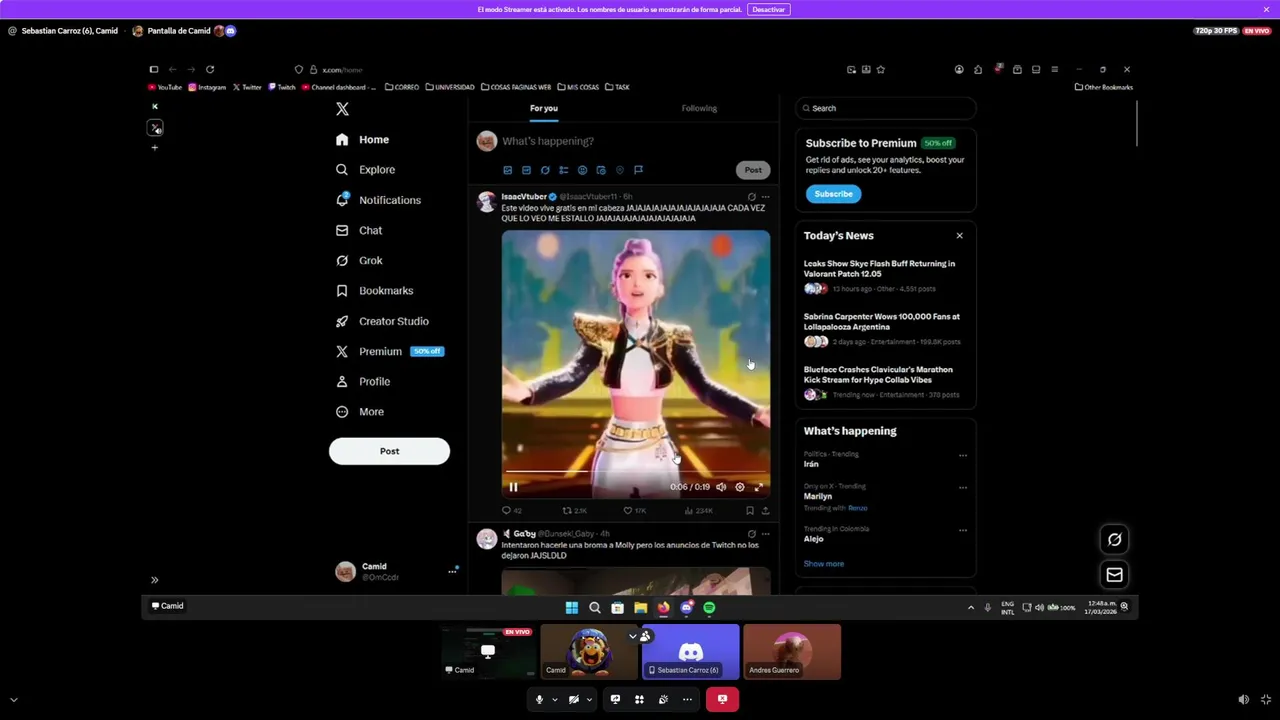Schedule post using the calendar icon
Screen dimensions: 1280x720
601,170
